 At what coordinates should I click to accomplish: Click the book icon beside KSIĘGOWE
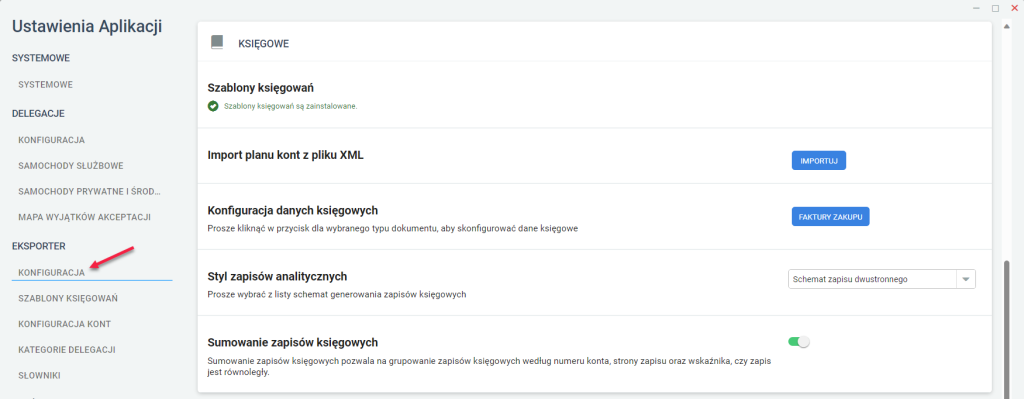(x=217, y=42)
